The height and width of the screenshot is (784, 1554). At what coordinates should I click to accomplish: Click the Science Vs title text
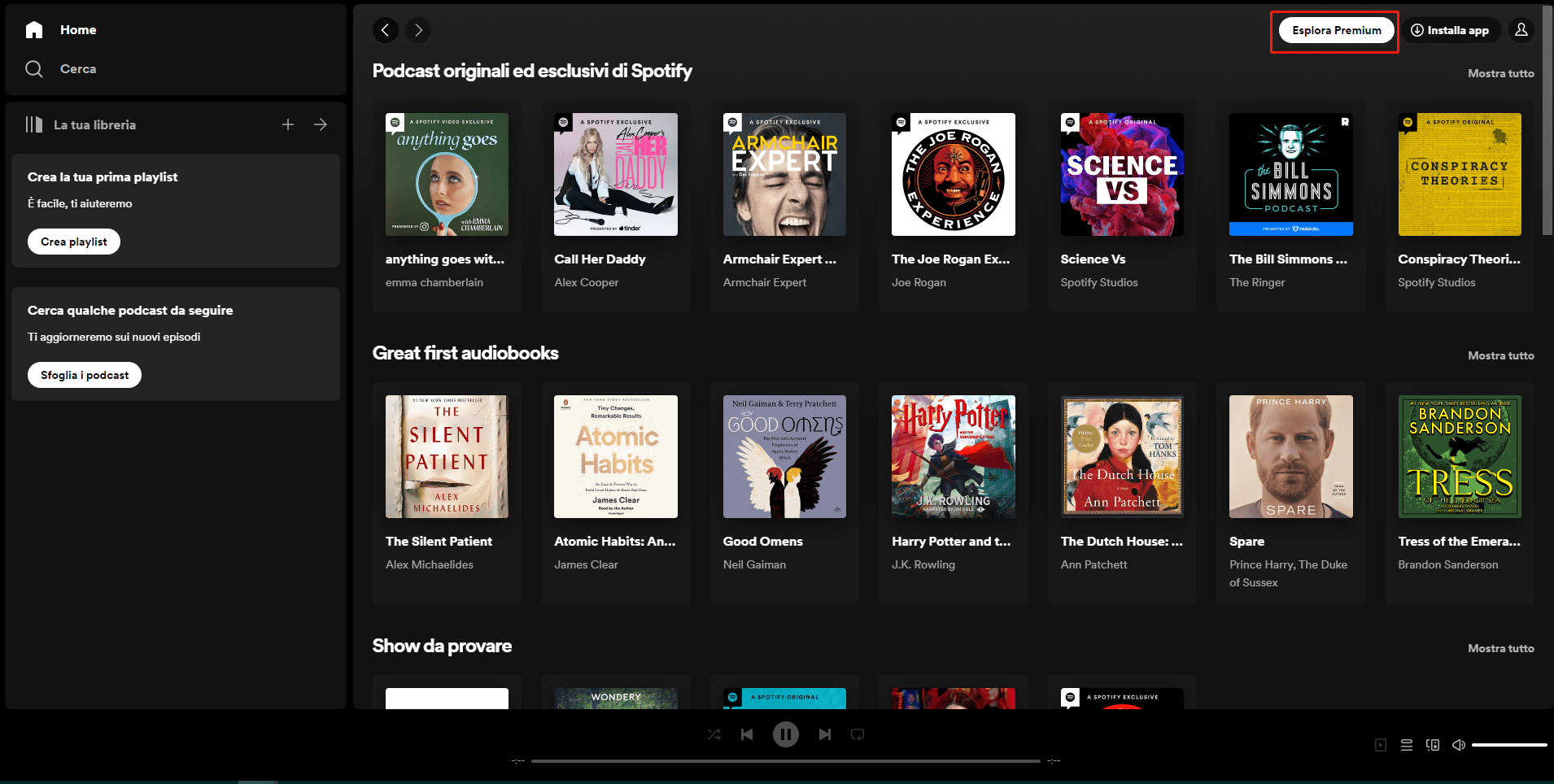tap(1093, 259)
